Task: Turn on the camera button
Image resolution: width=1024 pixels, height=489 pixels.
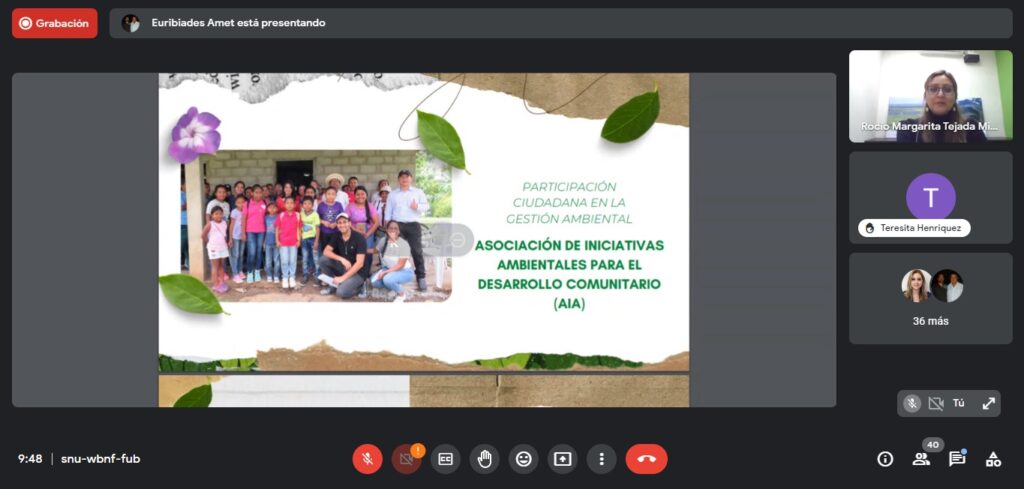Action: [x=406, y=459]
